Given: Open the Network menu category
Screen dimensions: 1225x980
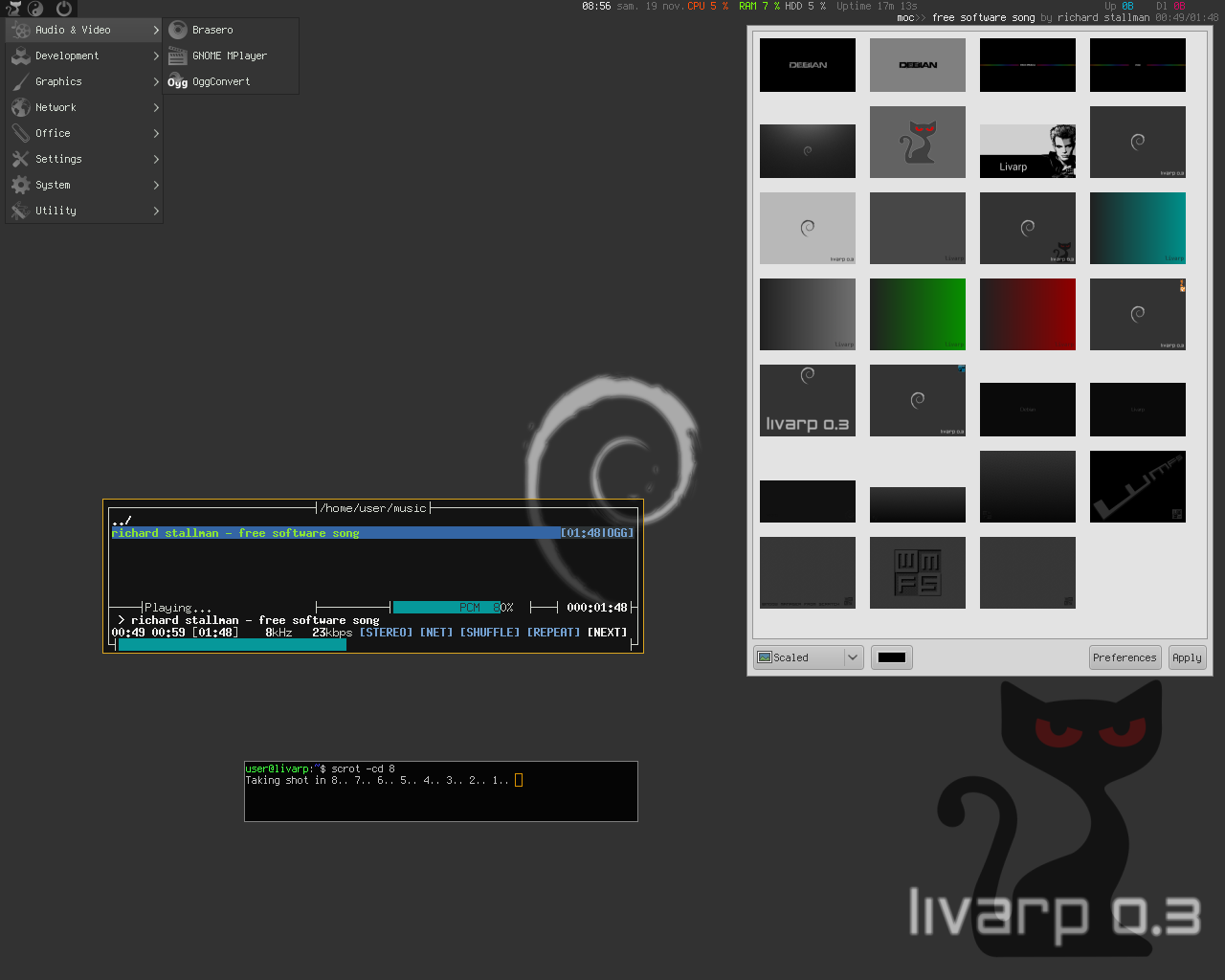Looking at the screenshot, I should (x=84, y=107).
